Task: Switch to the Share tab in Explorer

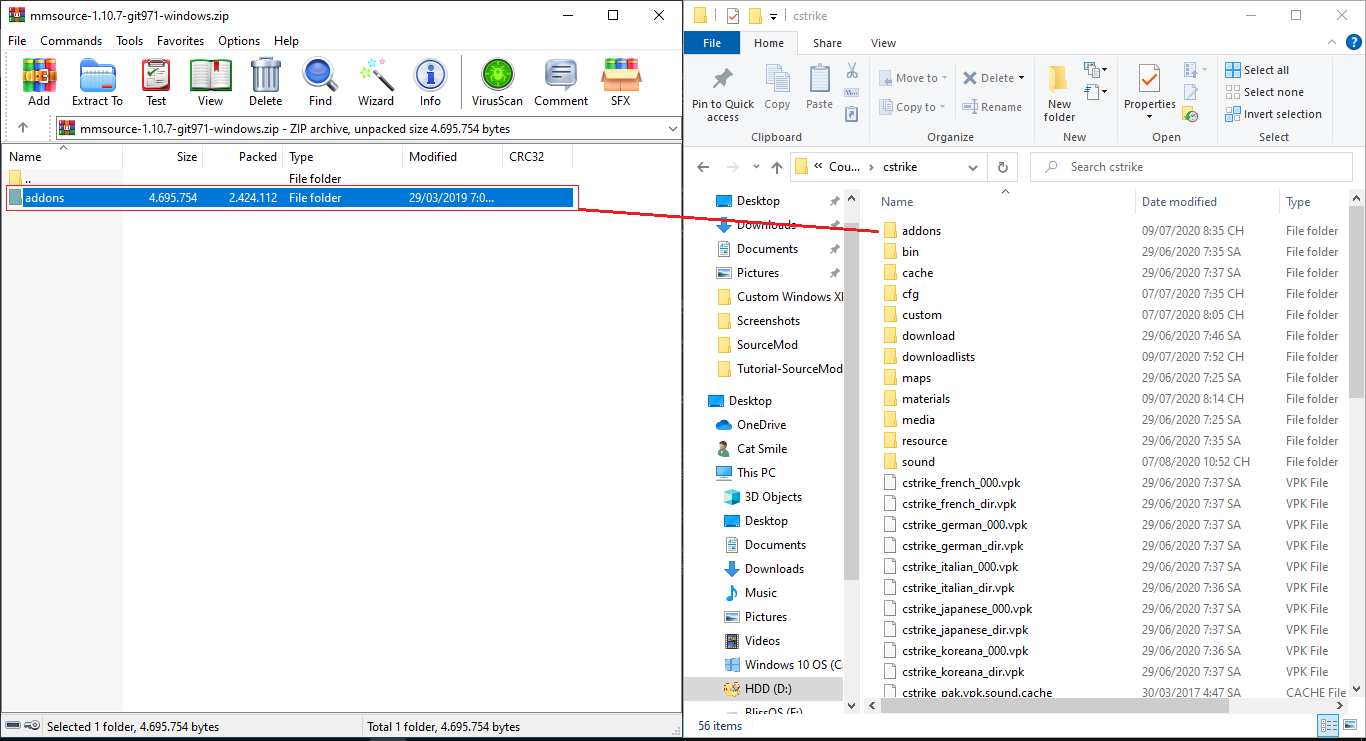Action: pyautogui.click(x=827, y=43)
